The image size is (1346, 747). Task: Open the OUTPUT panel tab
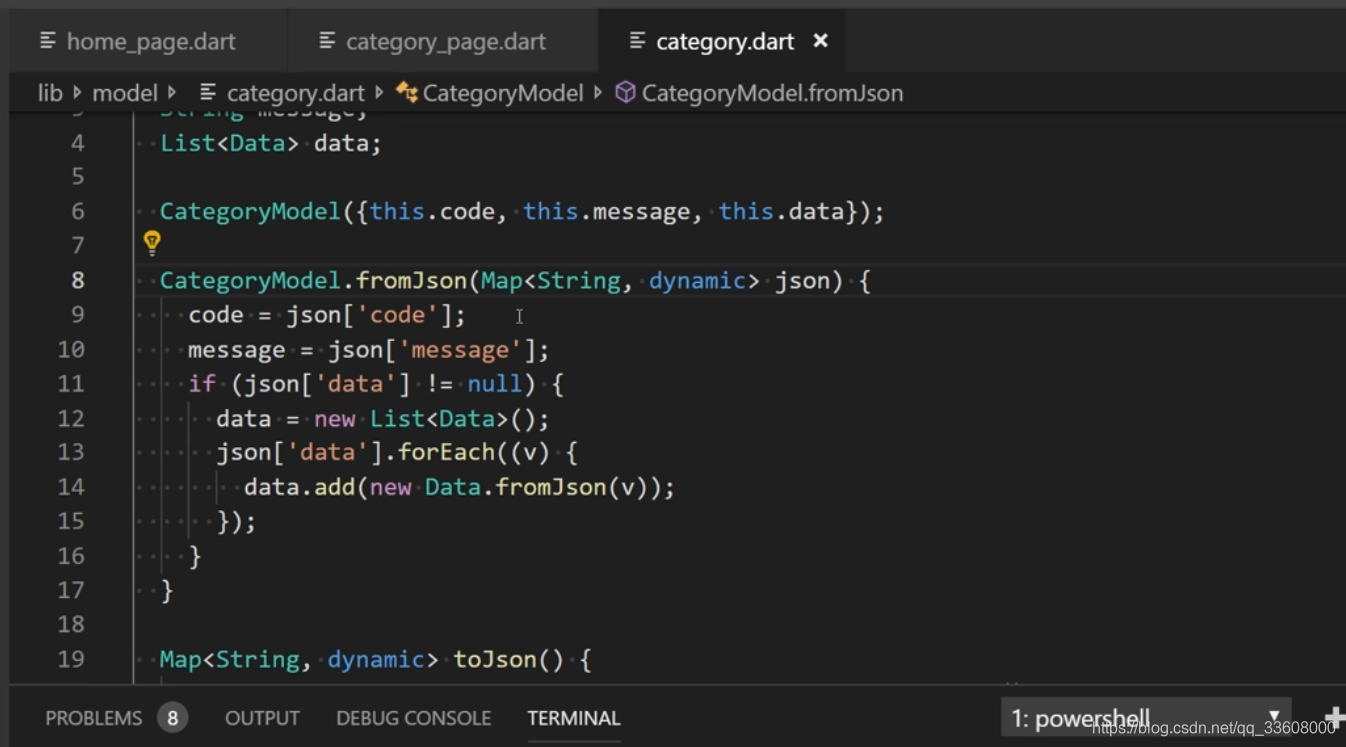click(262, 718)
